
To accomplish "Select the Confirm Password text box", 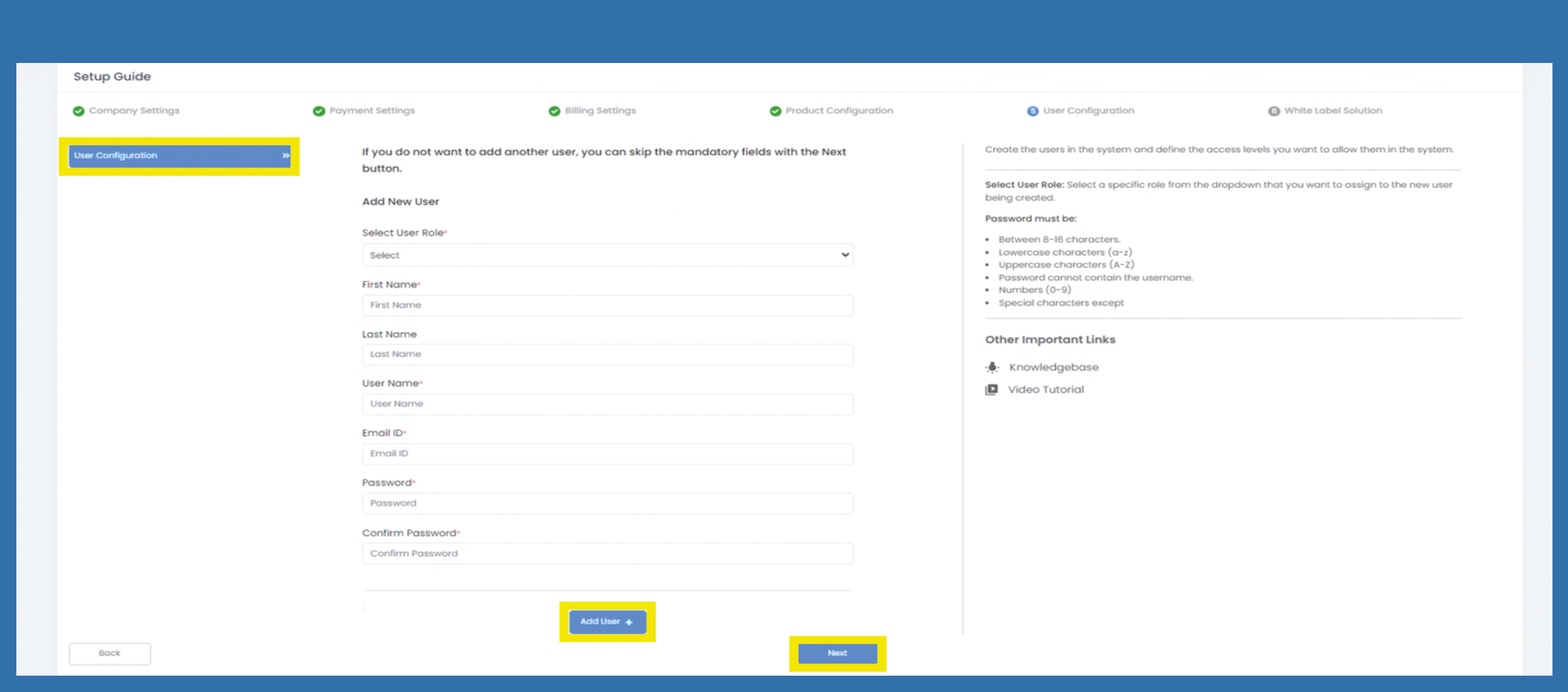I will pyautogui.click(x=607, y=554).
